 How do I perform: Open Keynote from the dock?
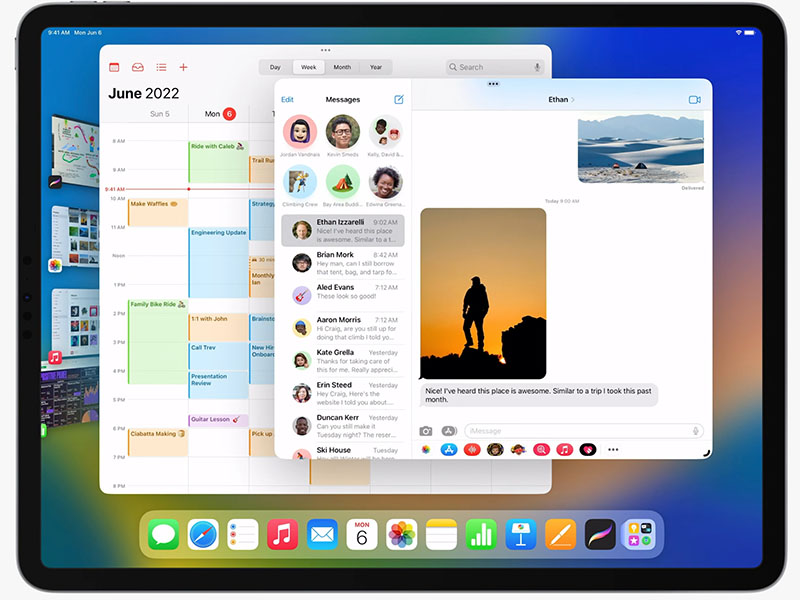(520, 534)
